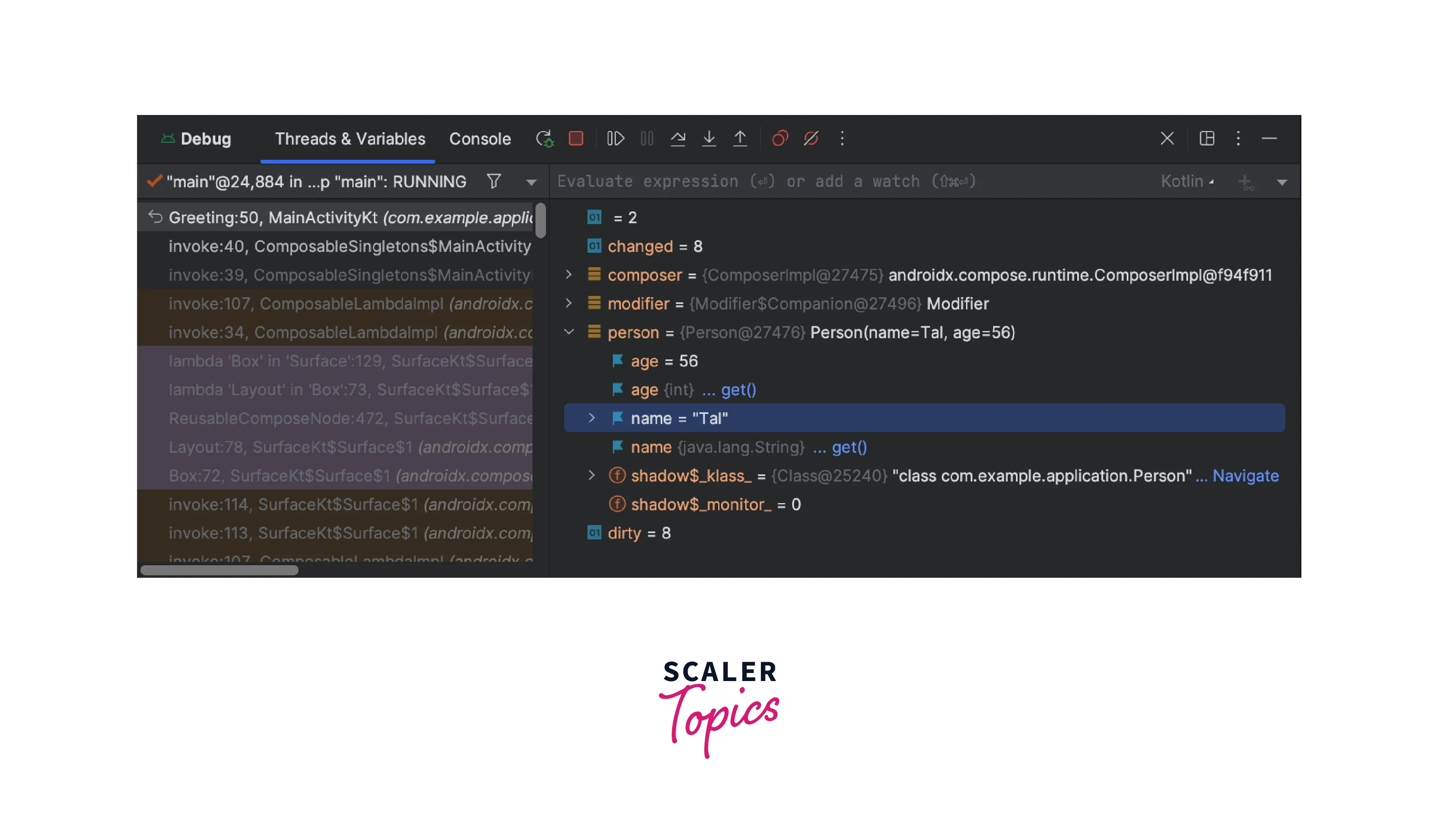Click the Step Out icon

[740, 139]
